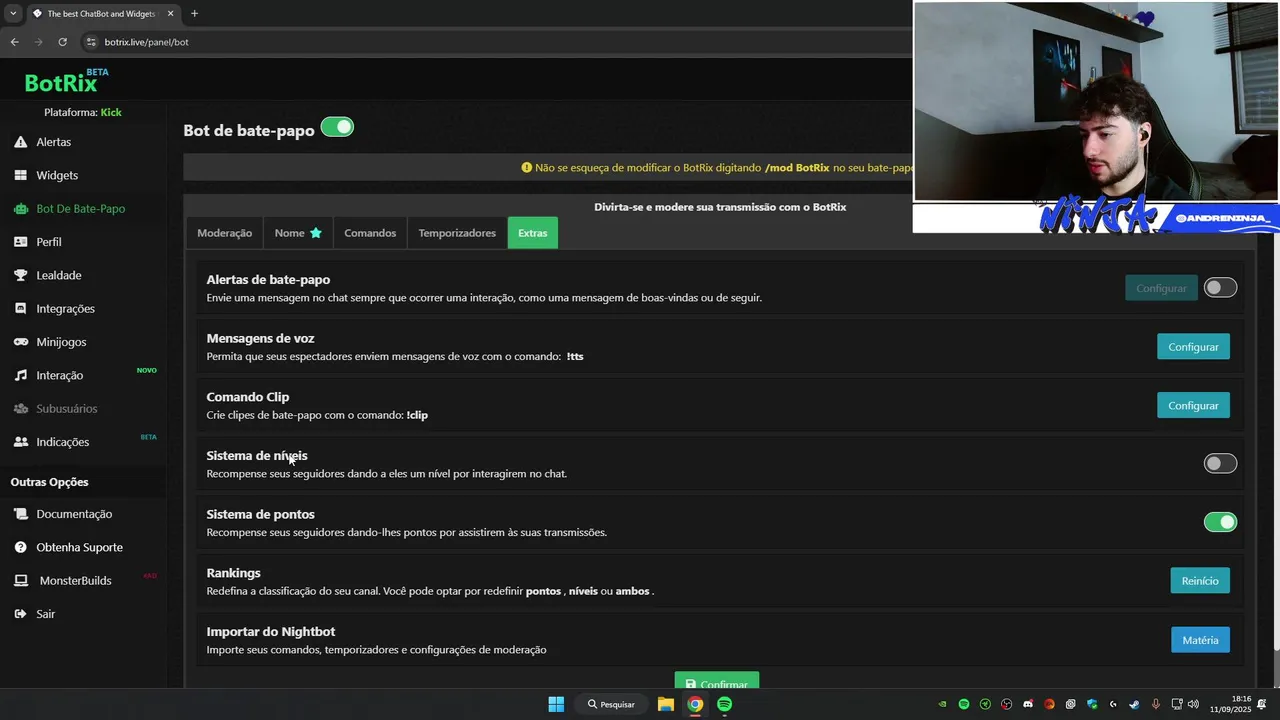Open a new browser tab
The image size is (1280, 720).
pyautogui.click(x=194, y=13)
